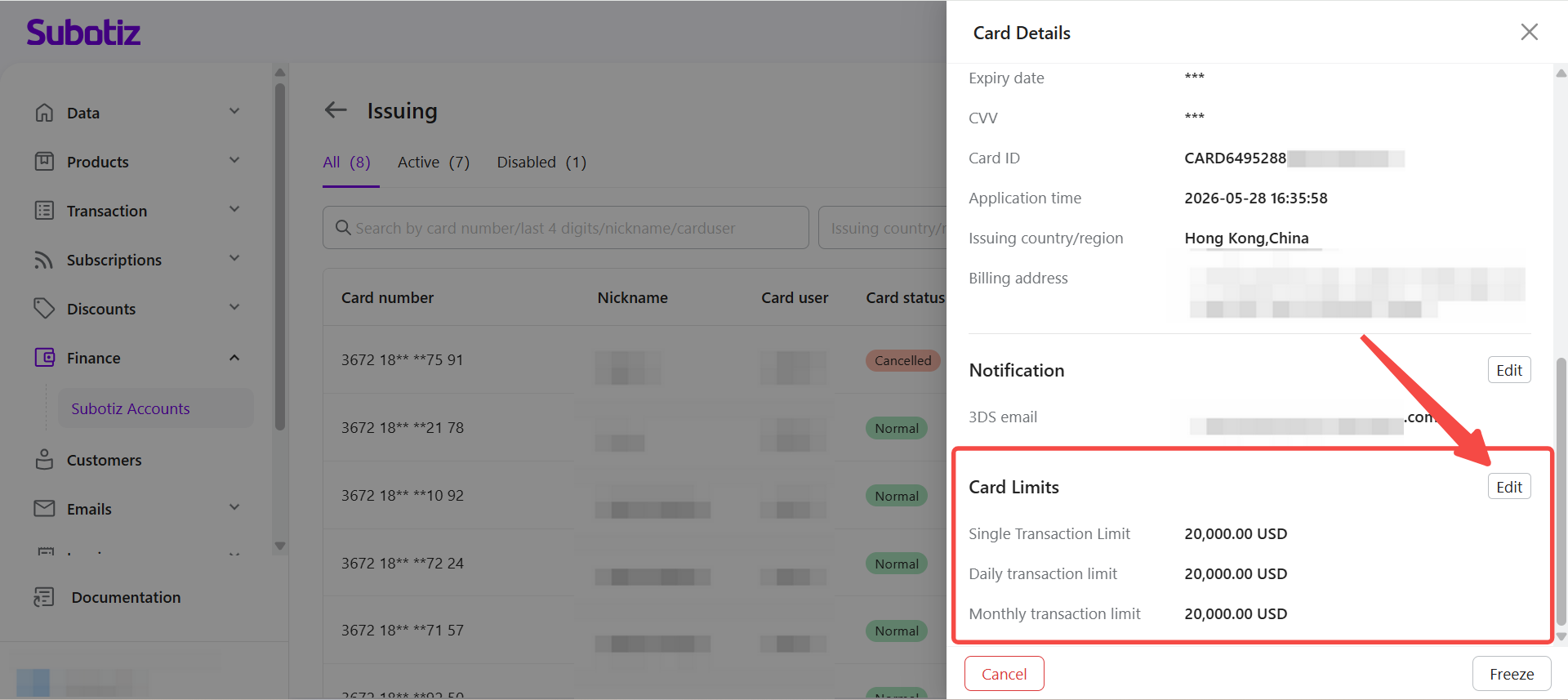Click the Freeze button
Image resolution: width=1568 pixels, height=700 pixels.
click(1512, 674)
